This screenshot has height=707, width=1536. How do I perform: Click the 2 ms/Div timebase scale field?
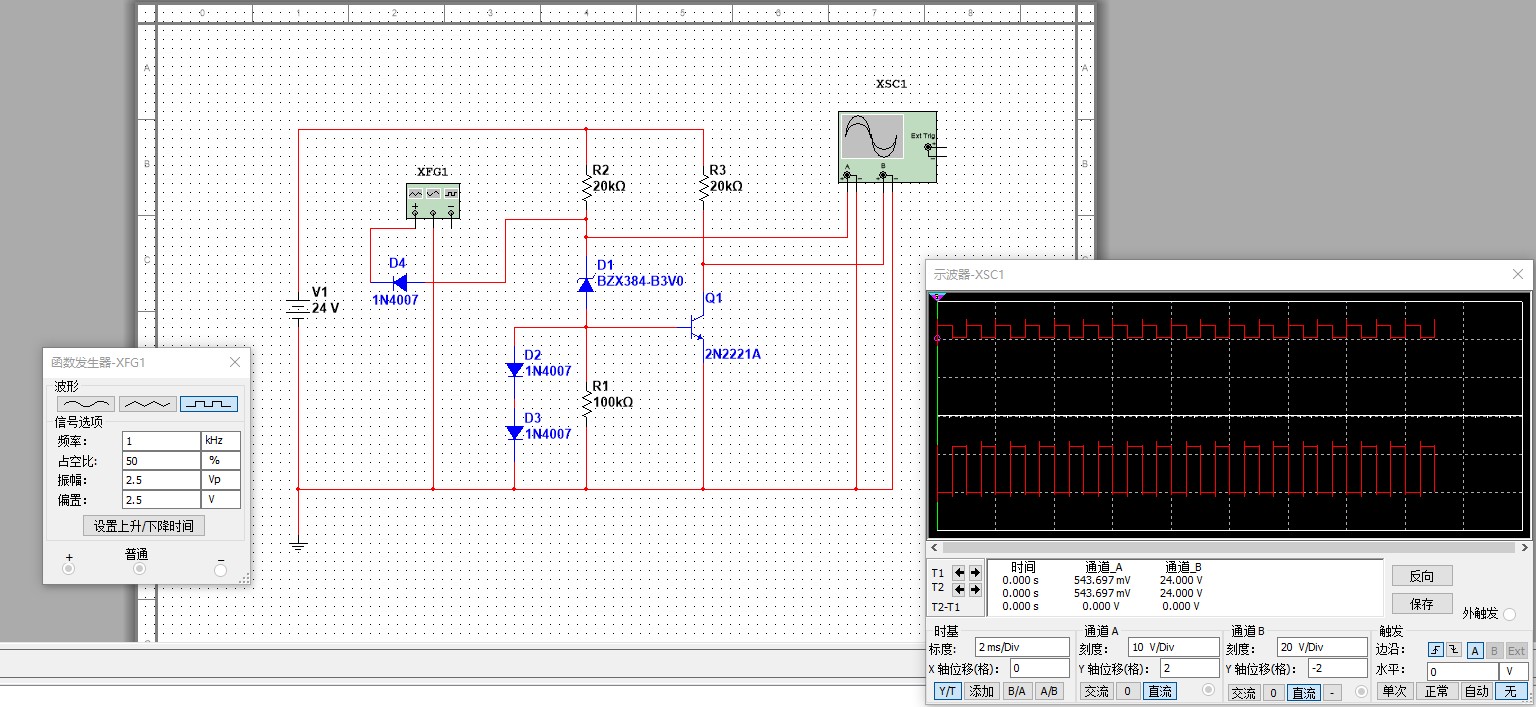[x=1022, y=647]
